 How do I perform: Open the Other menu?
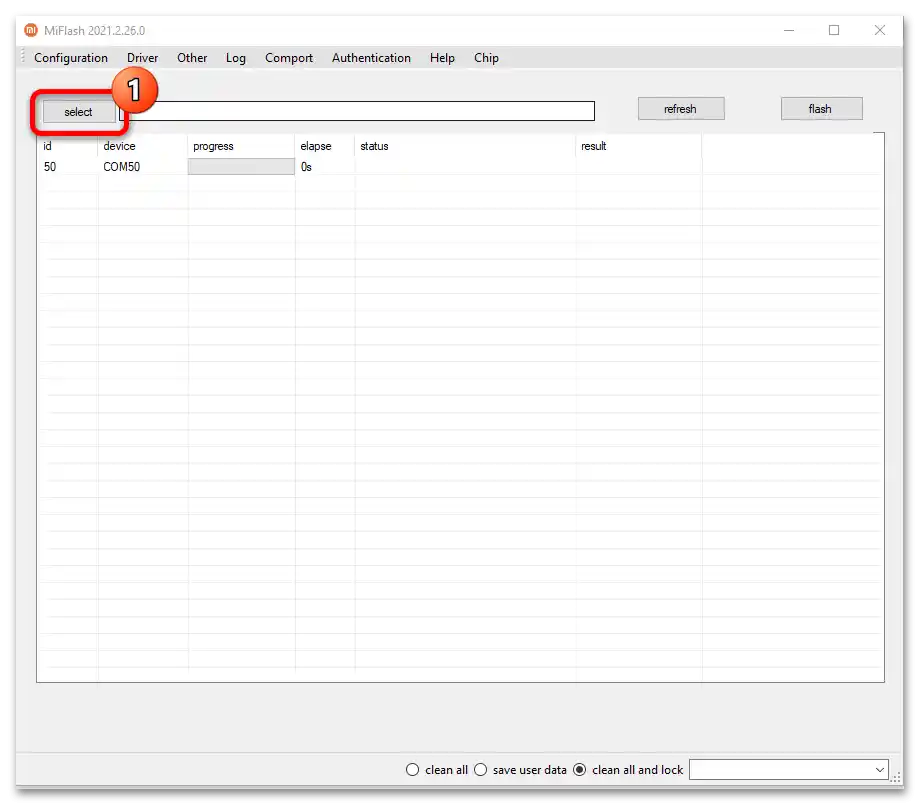(x=192, y=58)
